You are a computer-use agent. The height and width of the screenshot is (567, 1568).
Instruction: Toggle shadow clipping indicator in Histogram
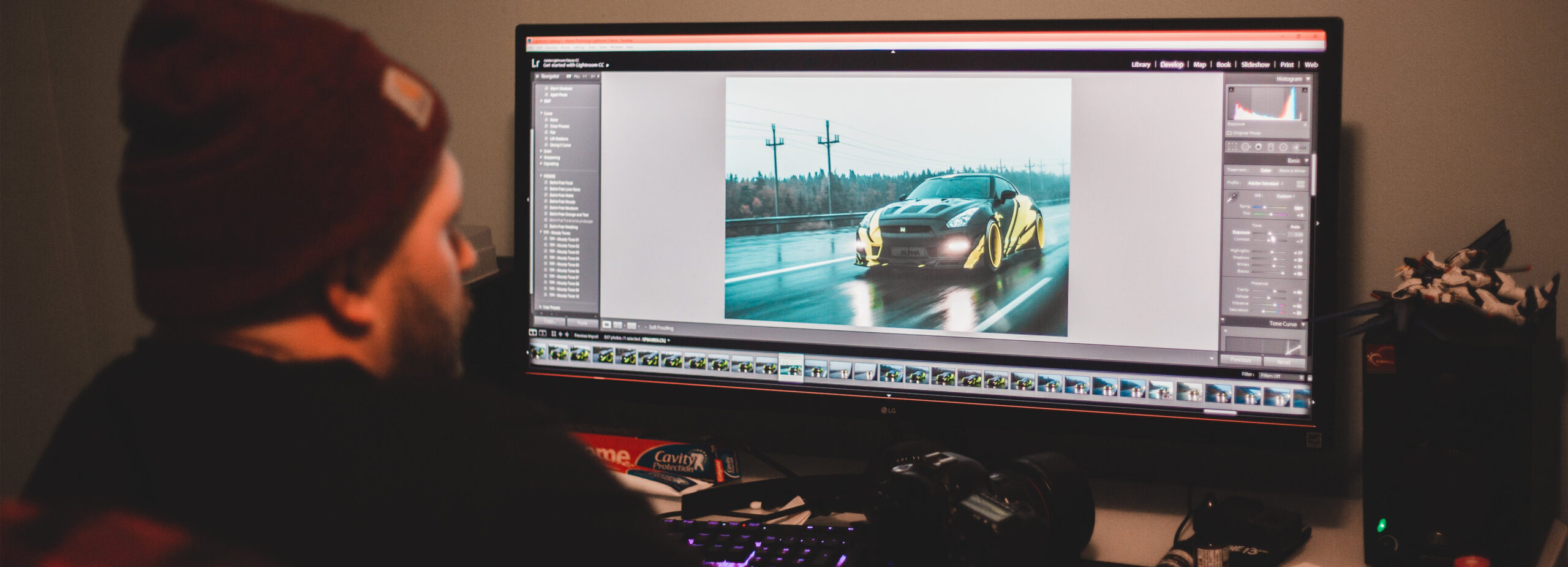click(x=1231, y=90)
